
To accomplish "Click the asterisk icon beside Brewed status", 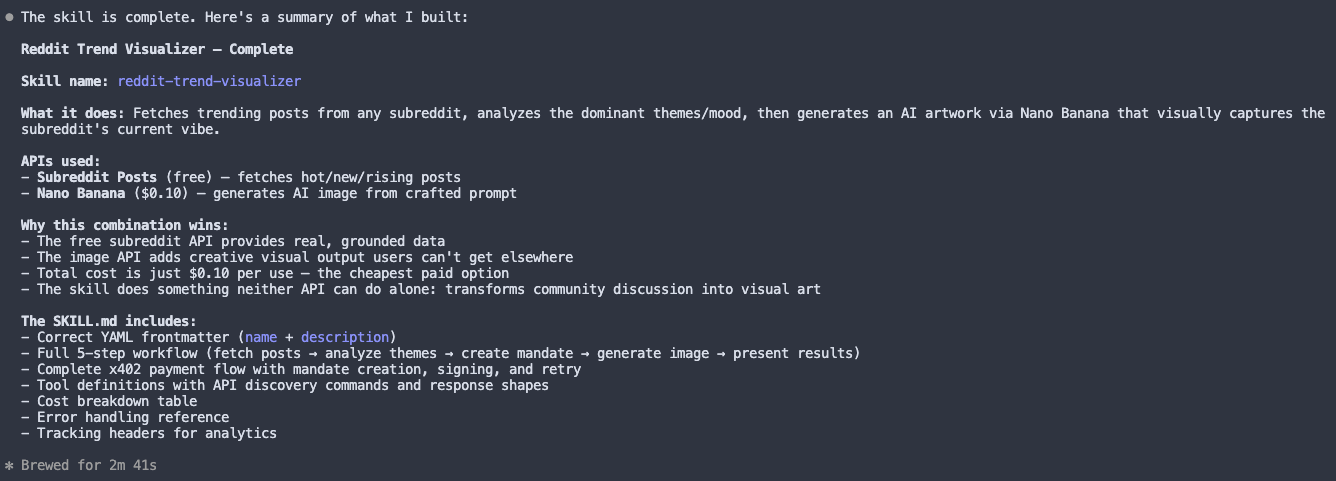I will click(9, 465).
